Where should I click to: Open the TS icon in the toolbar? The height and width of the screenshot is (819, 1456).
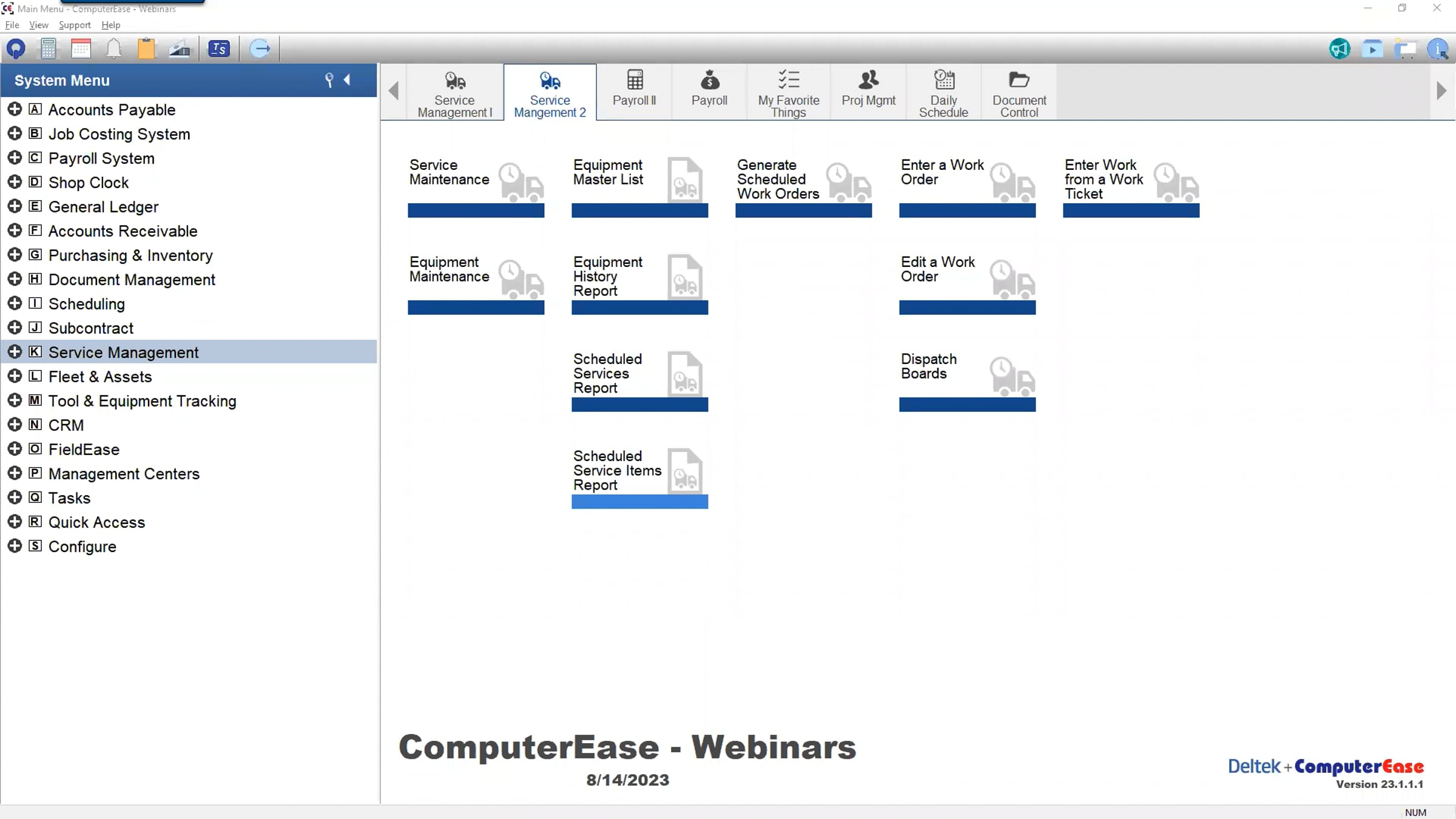click(219, 49)
